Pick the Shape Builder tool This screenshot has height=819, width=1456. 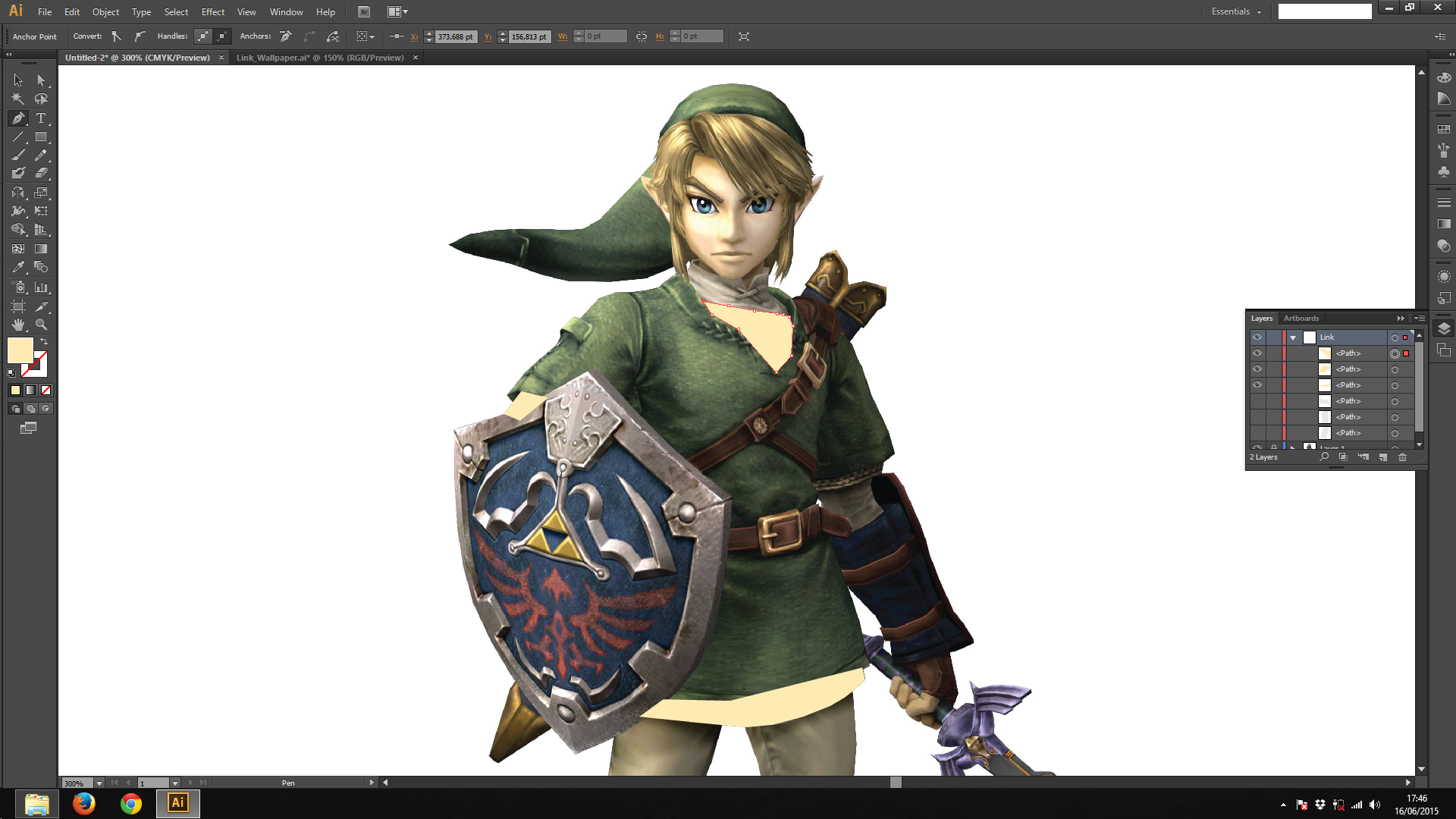tap(18, 230)
